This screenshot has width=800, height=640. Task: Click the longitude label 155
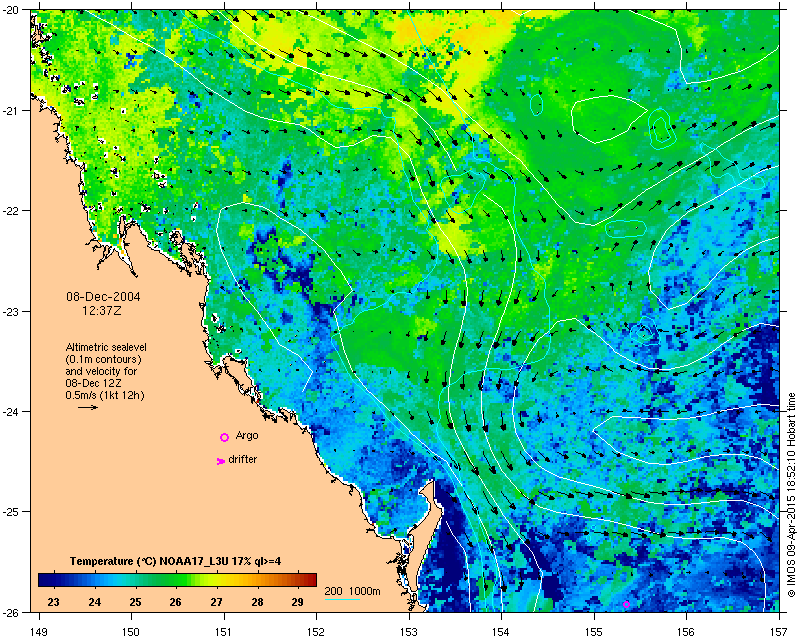[594, 632]
